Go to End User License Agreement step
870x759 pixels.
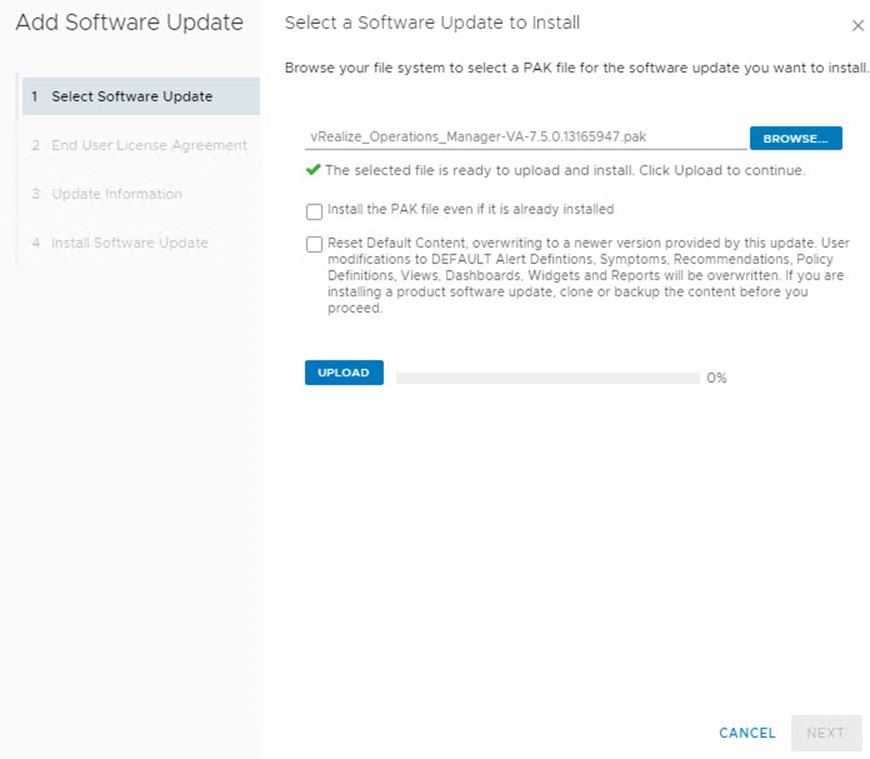pyautogui.click(x=141, y=145)
